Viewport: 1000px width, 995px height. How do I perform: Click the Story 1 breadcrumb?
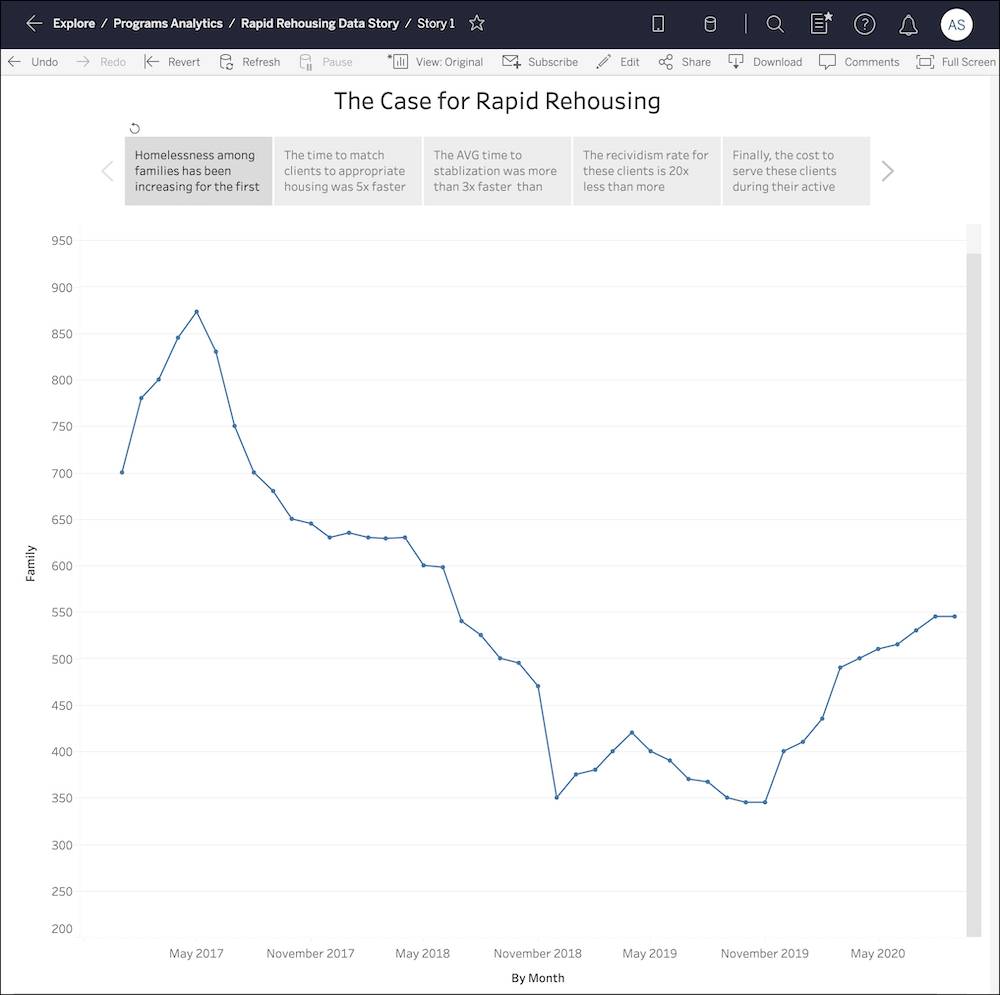tap(436, 24)
